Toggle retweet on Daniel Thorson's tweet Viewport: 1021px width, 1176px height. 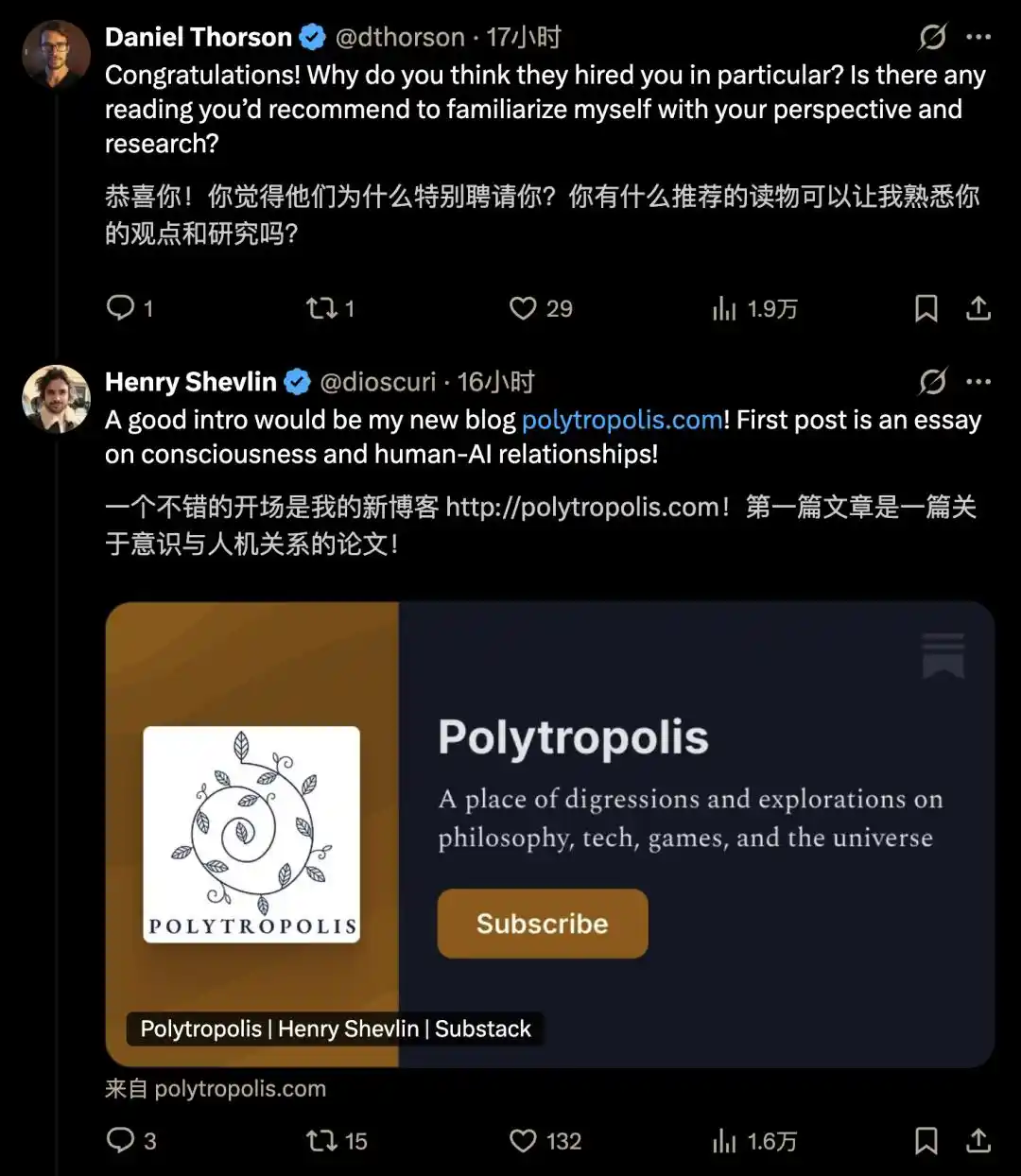(320, 308)
